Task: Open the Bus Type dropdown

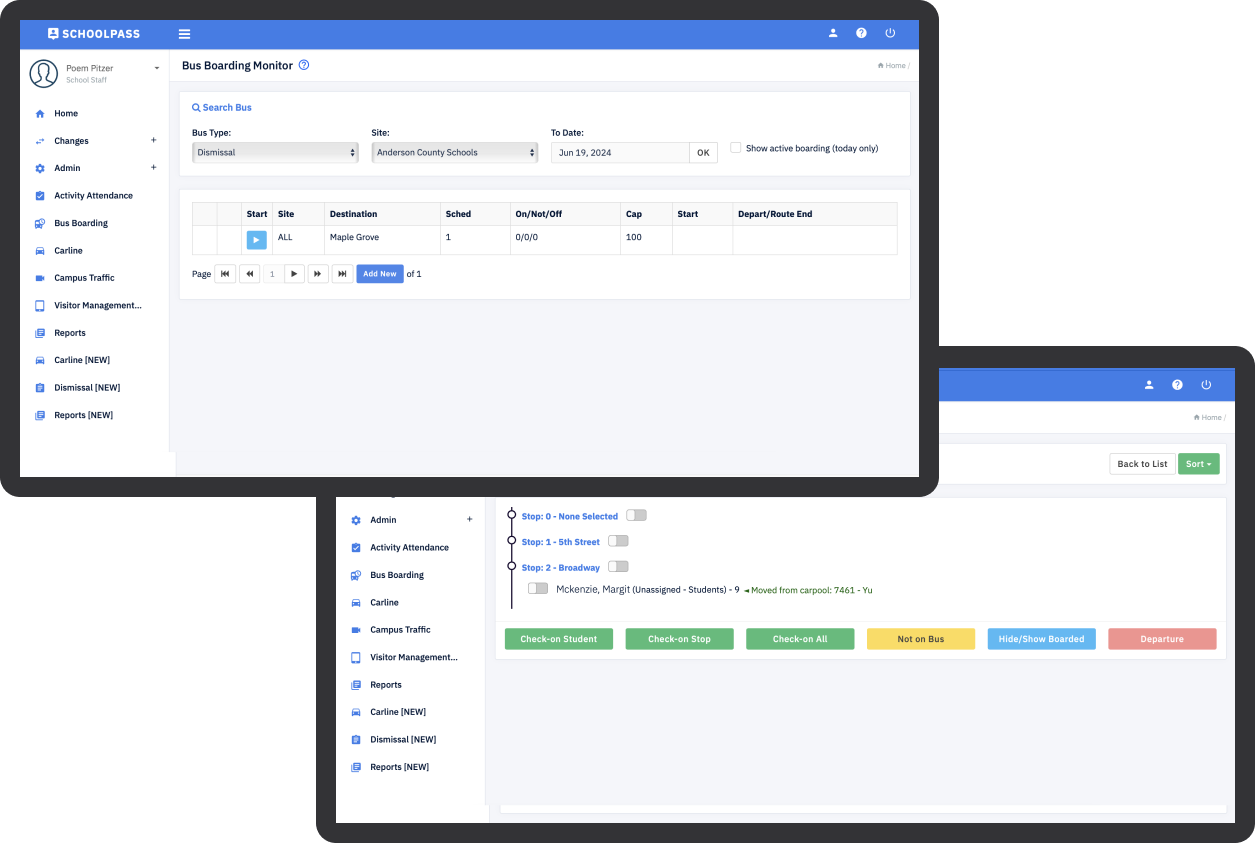Action: click(275, 153)
